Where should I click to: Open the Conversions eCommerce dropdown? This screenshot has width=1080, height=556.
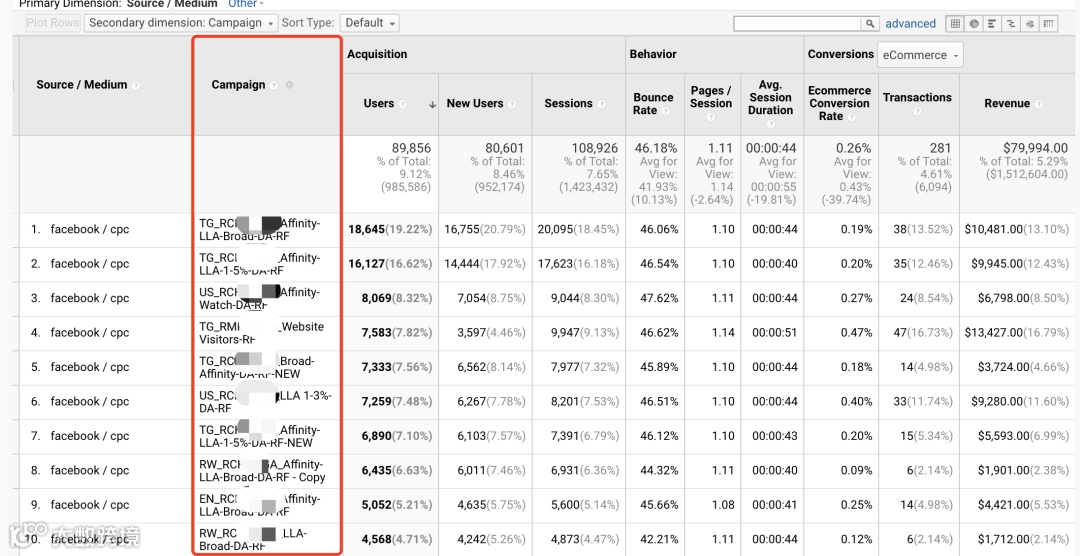pos(920,55)
